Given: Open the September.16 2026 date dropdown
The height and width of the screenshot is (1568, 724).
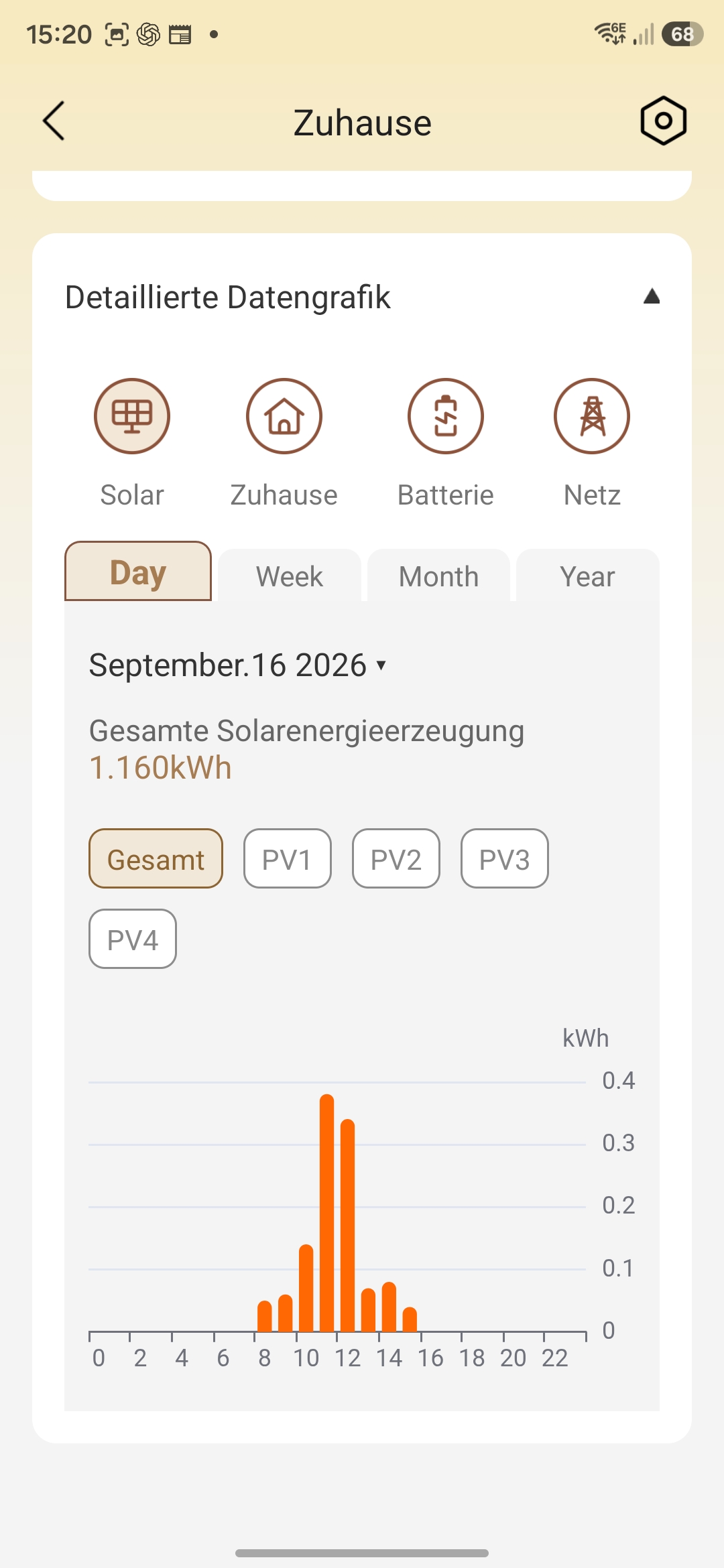Looking at the screenshot, I should pyautogui.click(x=238, y=665).
